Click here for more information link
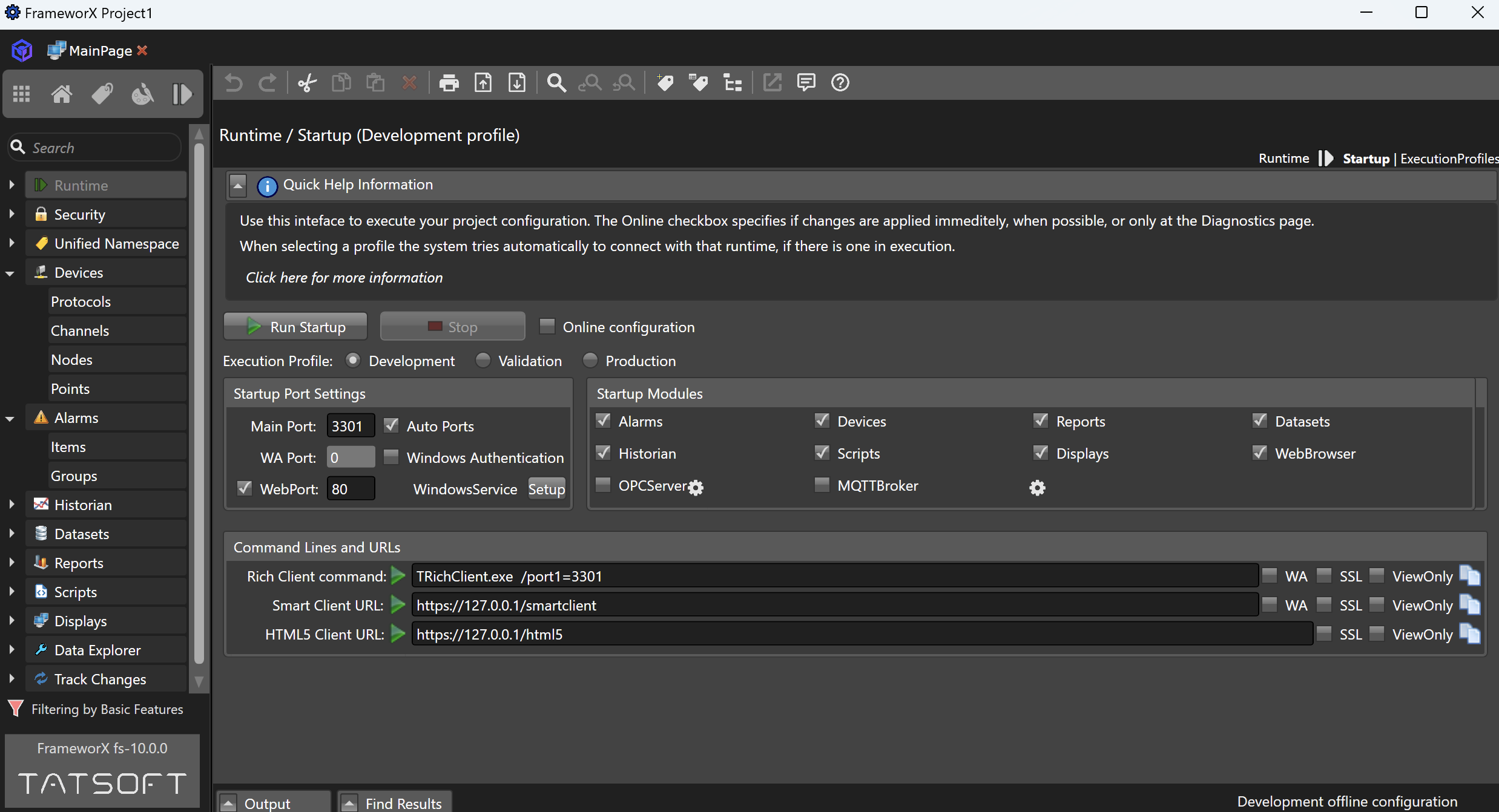1499x812 pixels. click(x=344, y=277)
